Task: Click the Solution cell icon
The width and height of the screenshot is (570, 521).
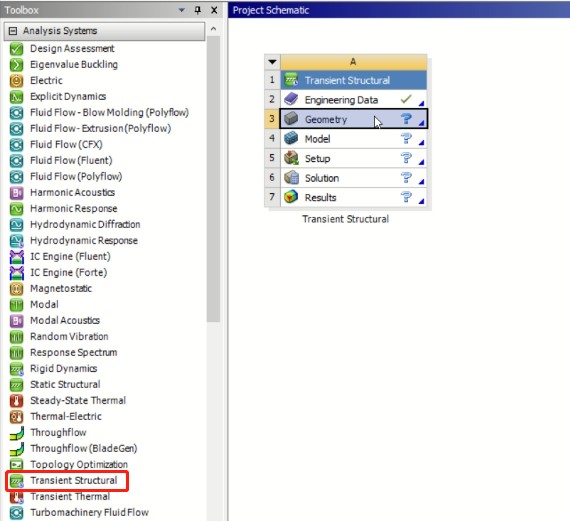Action: pos(291,178)
